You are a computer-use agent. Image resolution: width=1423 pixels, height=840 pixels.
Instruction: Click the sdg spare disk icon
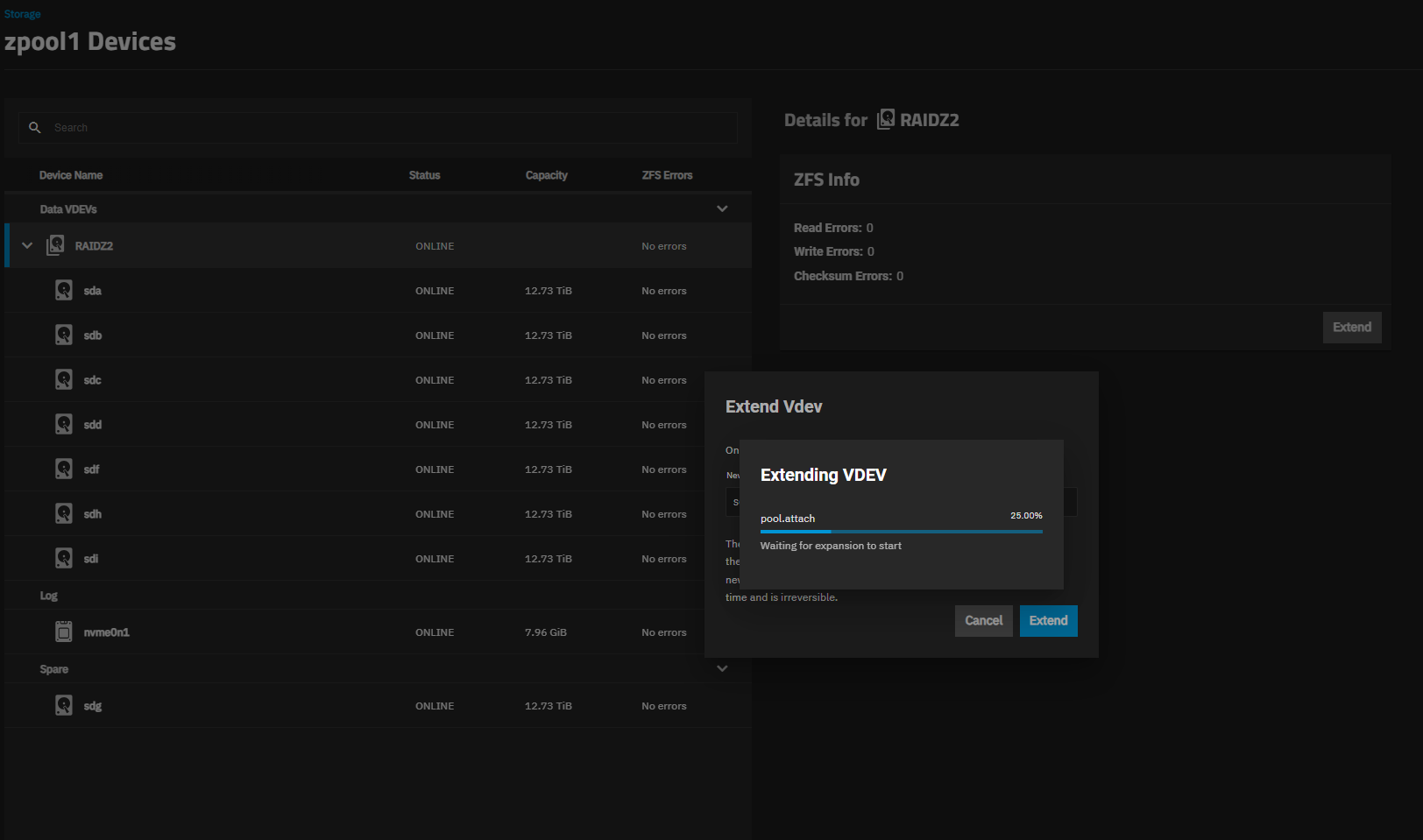[x=64, y=705]
